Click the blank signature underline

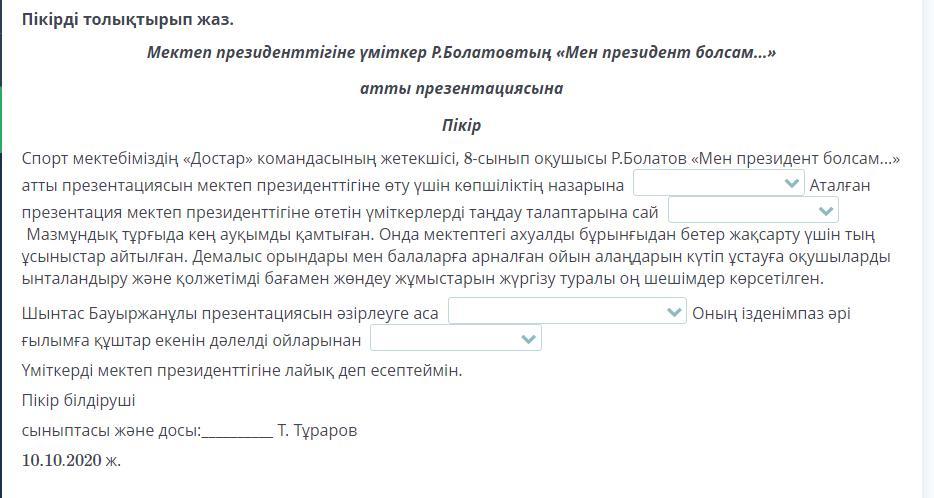coord(237,432)
